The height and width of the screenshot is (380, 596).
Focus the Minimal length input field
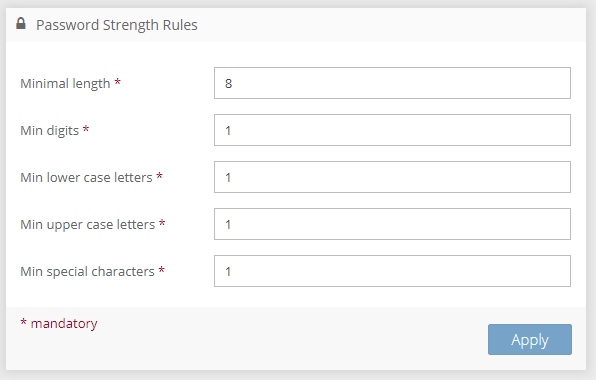[x=392, y=83]
